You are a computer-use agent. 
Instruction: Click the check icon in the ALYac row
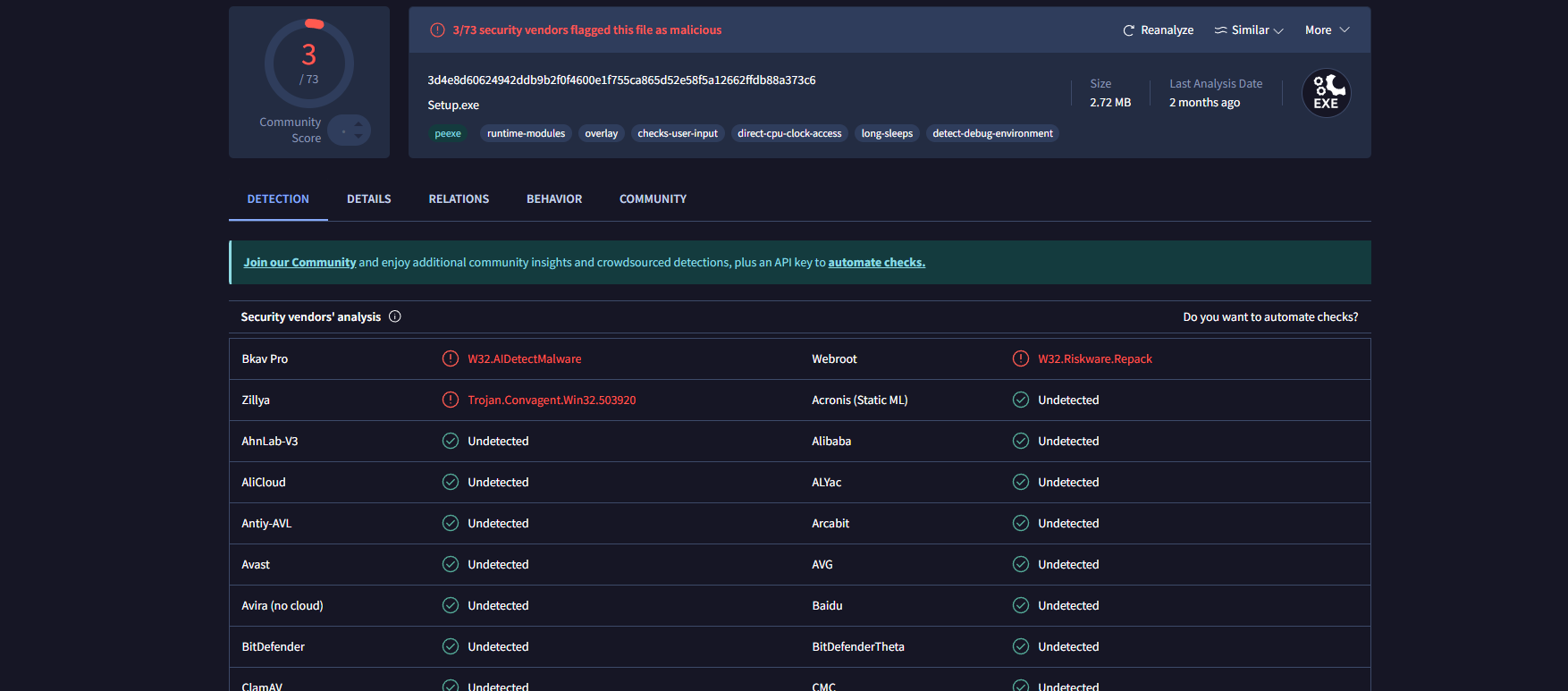1021,482
